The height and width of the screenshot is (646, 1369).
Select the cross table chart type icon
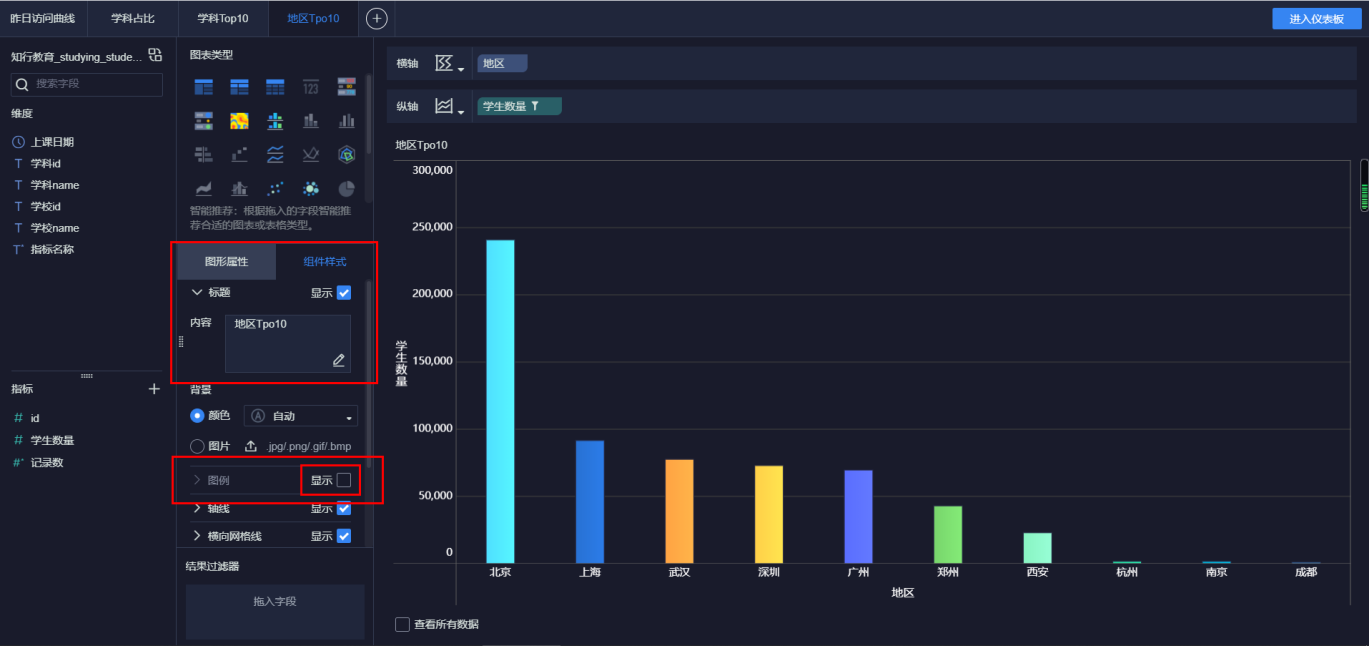coord(203,87)
